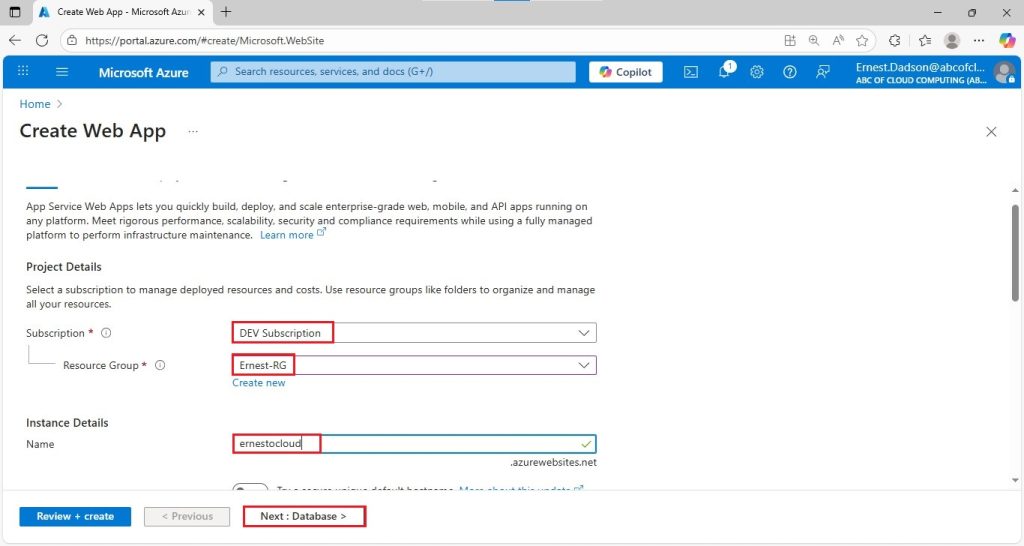Go to Home breadcrumb
The width and height of the screenshot is (1024, 546).
(35, 104)
